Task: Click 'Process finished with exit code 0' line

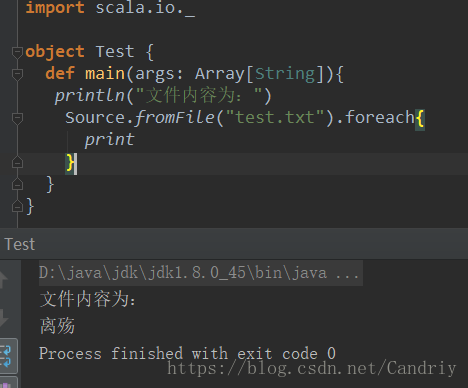Action: pos(187,353)
